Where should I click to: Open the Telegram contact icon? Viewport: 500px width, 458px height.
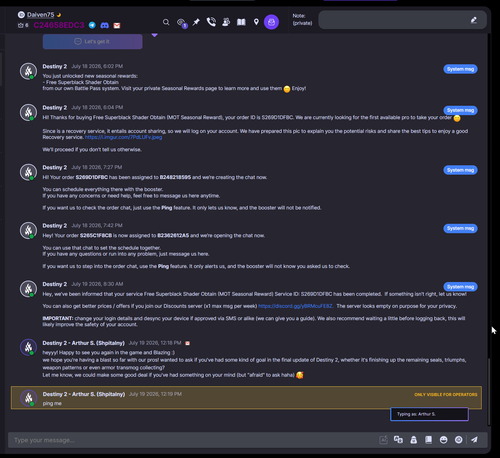(x=92, y=25)
